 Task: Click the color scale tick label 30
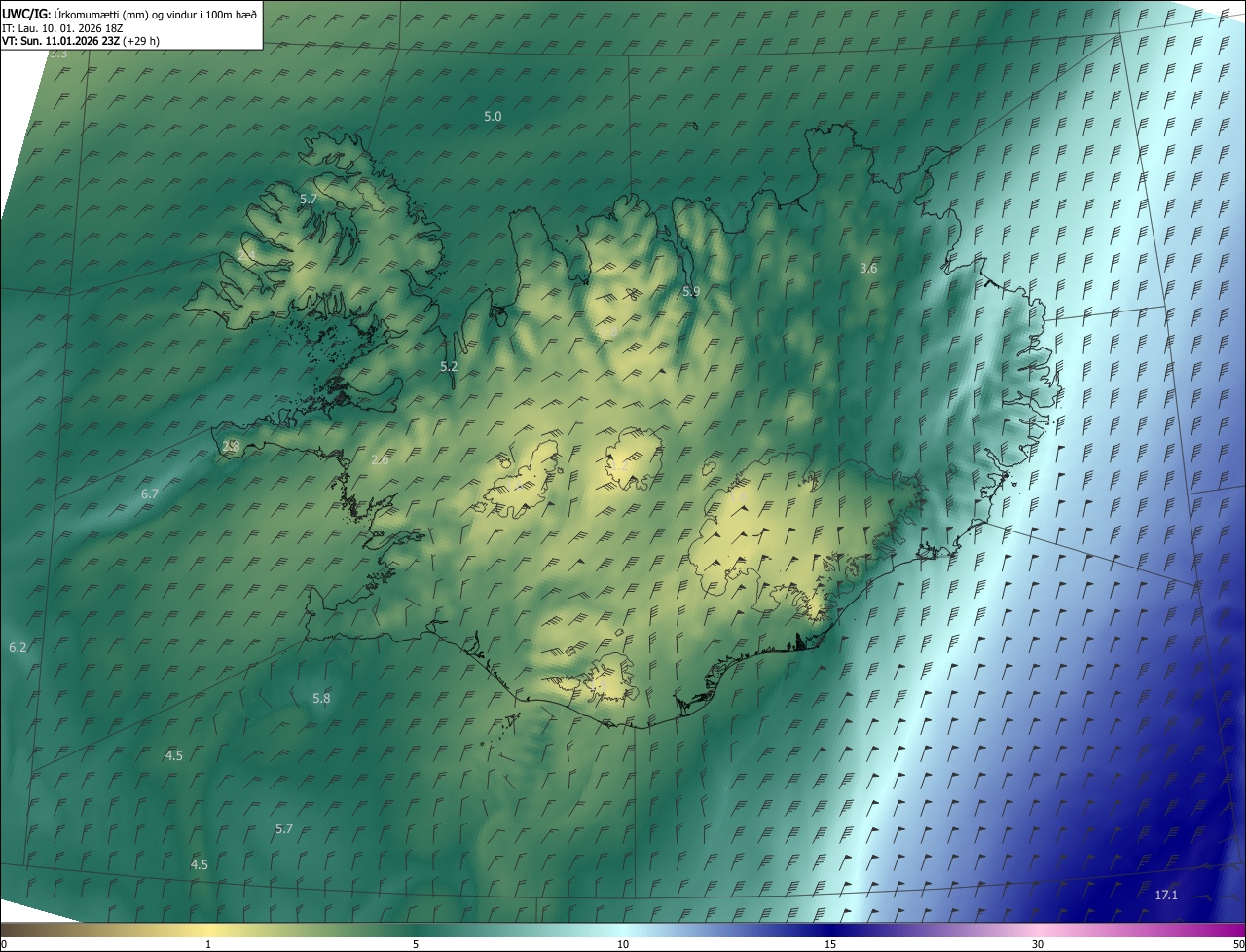[x=1038, y=945]
